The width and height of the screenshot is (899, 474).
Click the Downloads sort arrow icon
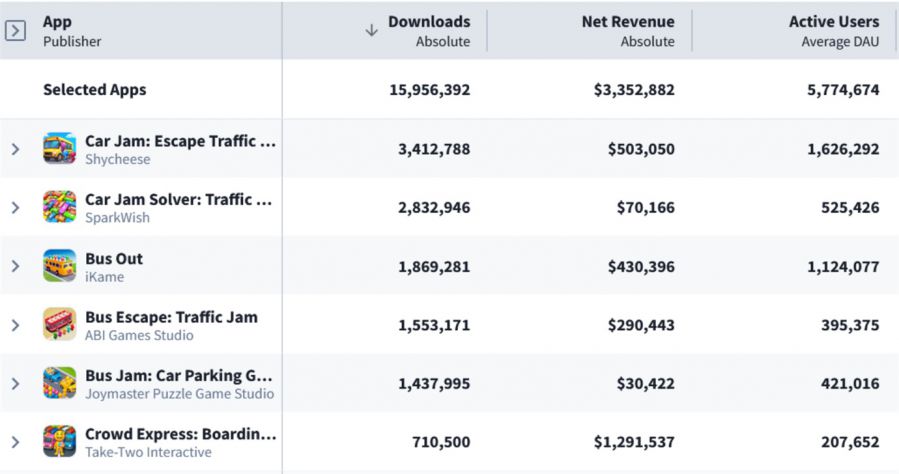[x=372, y=30]
